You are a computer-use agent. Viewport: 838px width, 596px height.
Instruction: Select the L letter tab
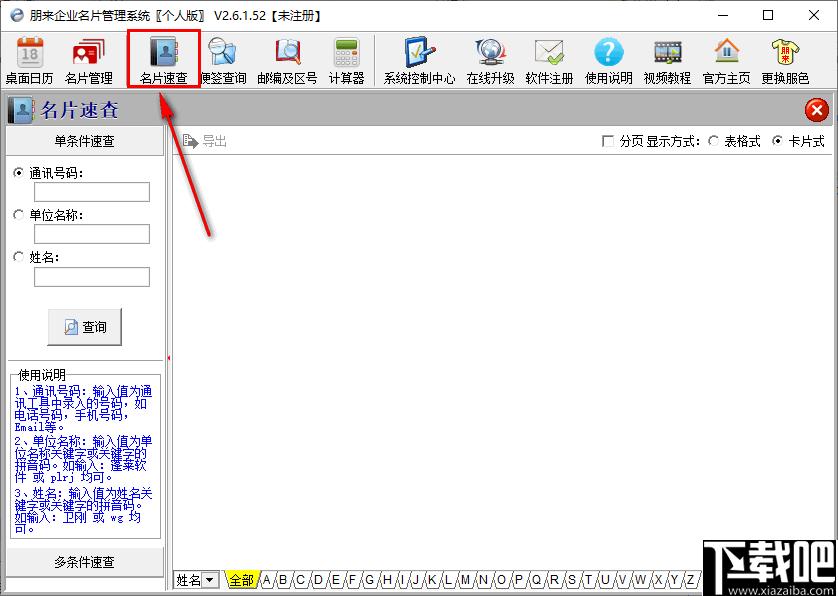448,579
